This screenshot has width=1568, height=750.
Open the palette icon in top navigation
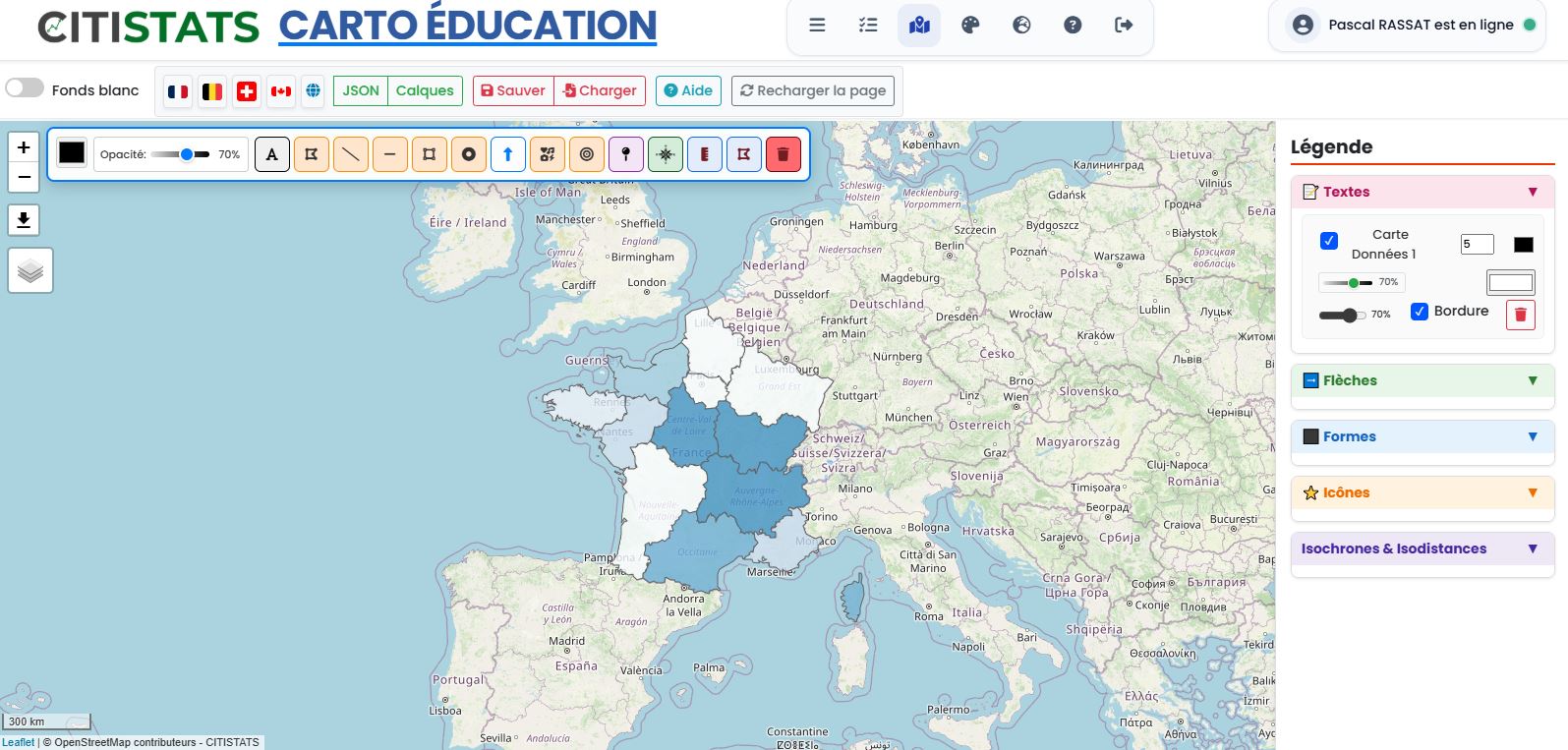point(970,26)
